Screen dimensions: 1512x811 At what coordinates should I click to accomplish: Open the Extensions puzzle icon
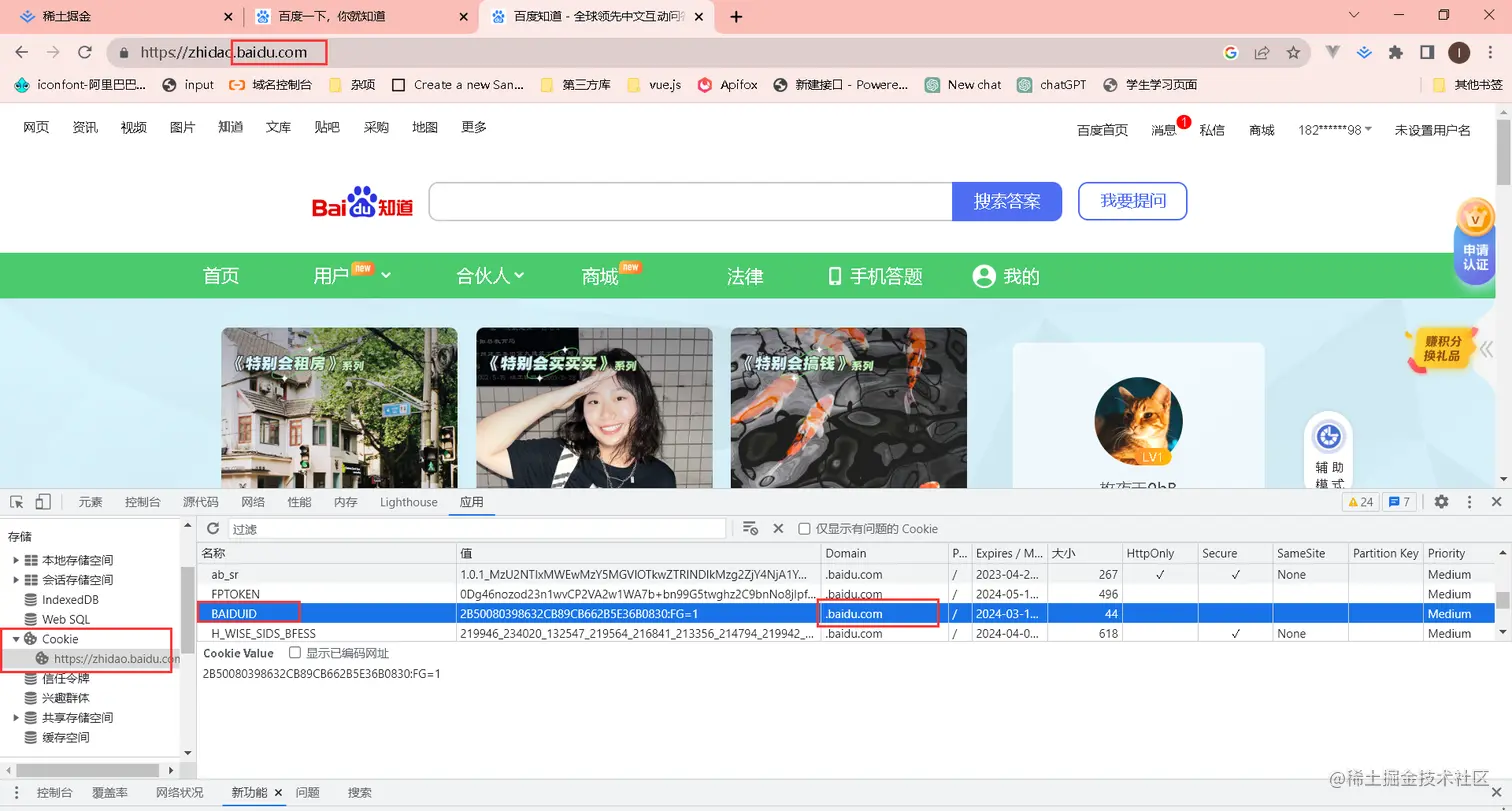(x=1396, y=52)
